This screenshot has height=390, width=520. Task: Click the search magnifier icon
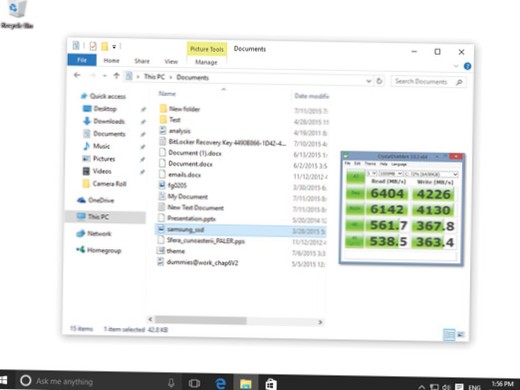(459, 82)
